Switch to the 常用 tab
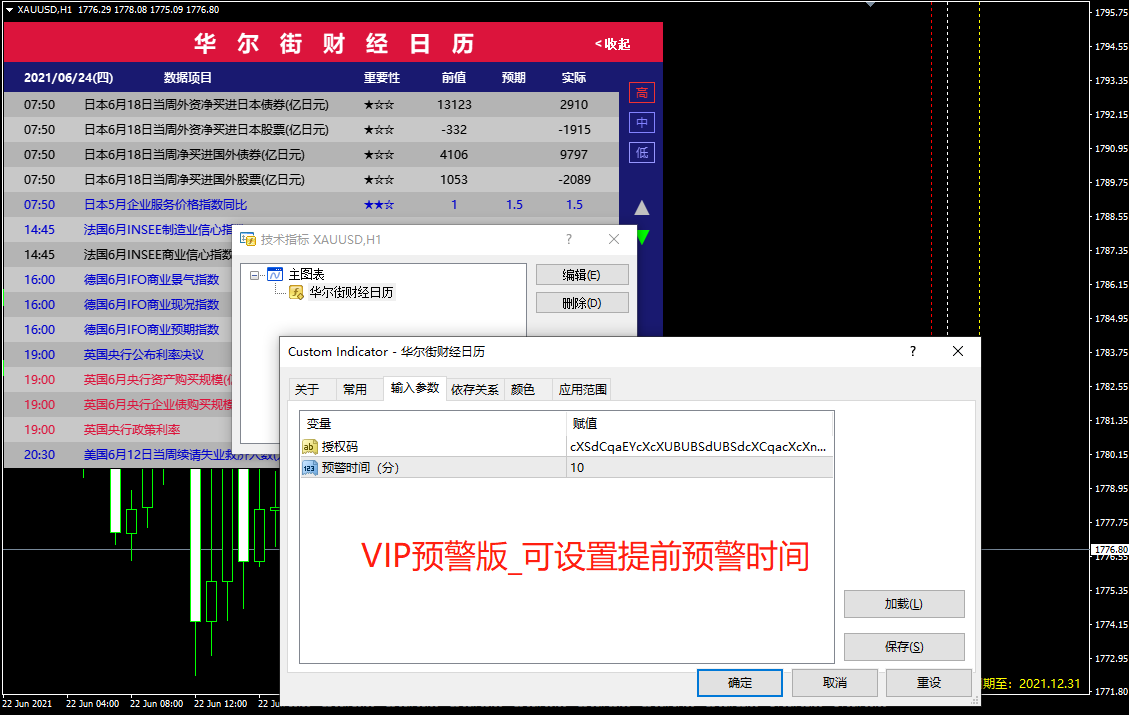 pyautogui.click(x=355, y=390)
